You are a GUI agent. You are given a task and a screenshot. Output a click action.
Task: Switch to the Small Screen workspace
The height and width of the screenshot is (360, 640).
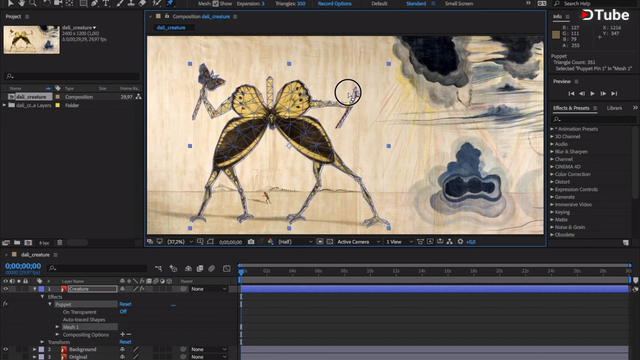pyautogui.click(x=459, y=3)
